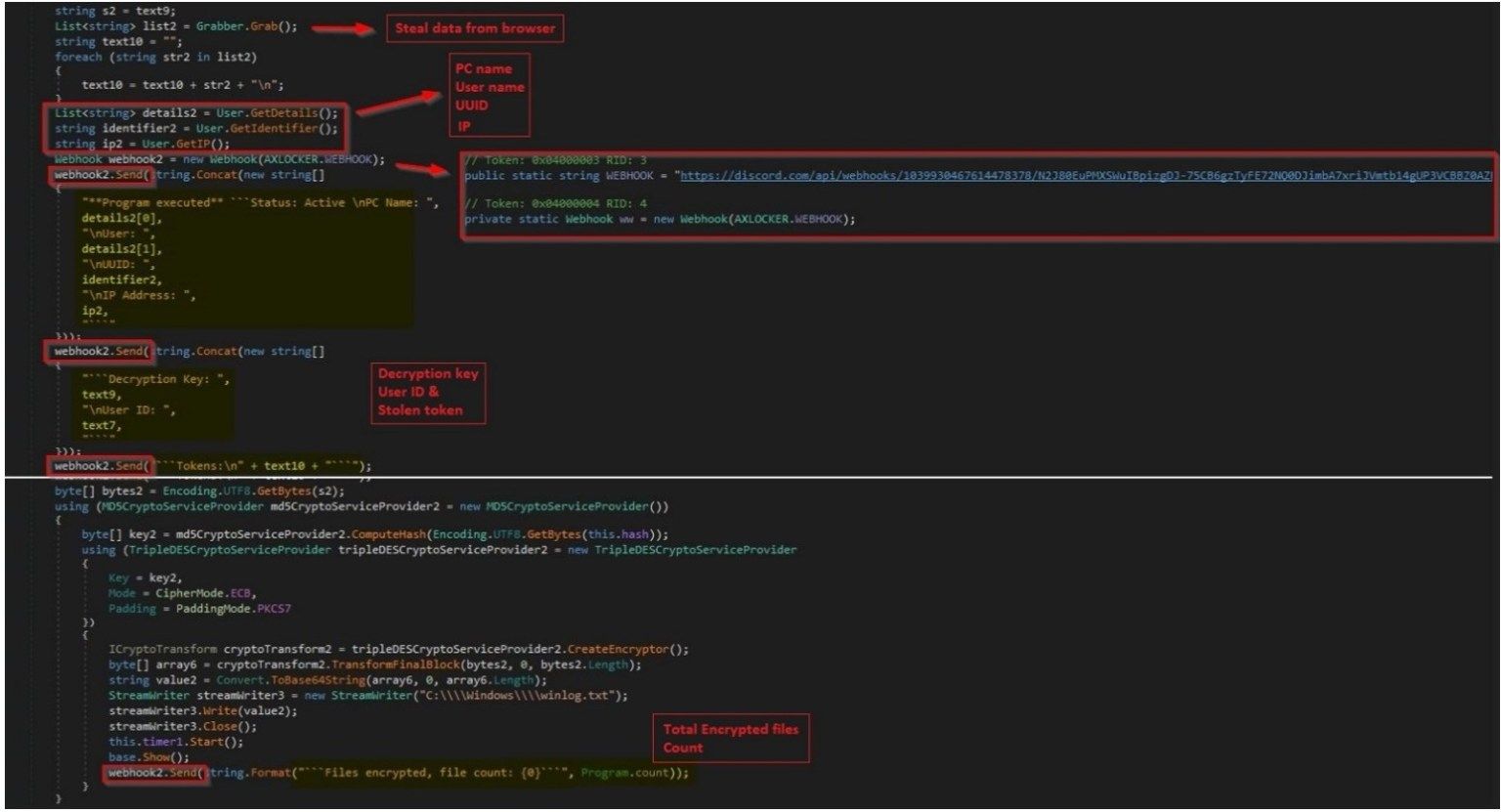Viewport: 1501px width, 812px height.
Task: Click the "User.GetDetails()" line
Action: click(196, 113)
